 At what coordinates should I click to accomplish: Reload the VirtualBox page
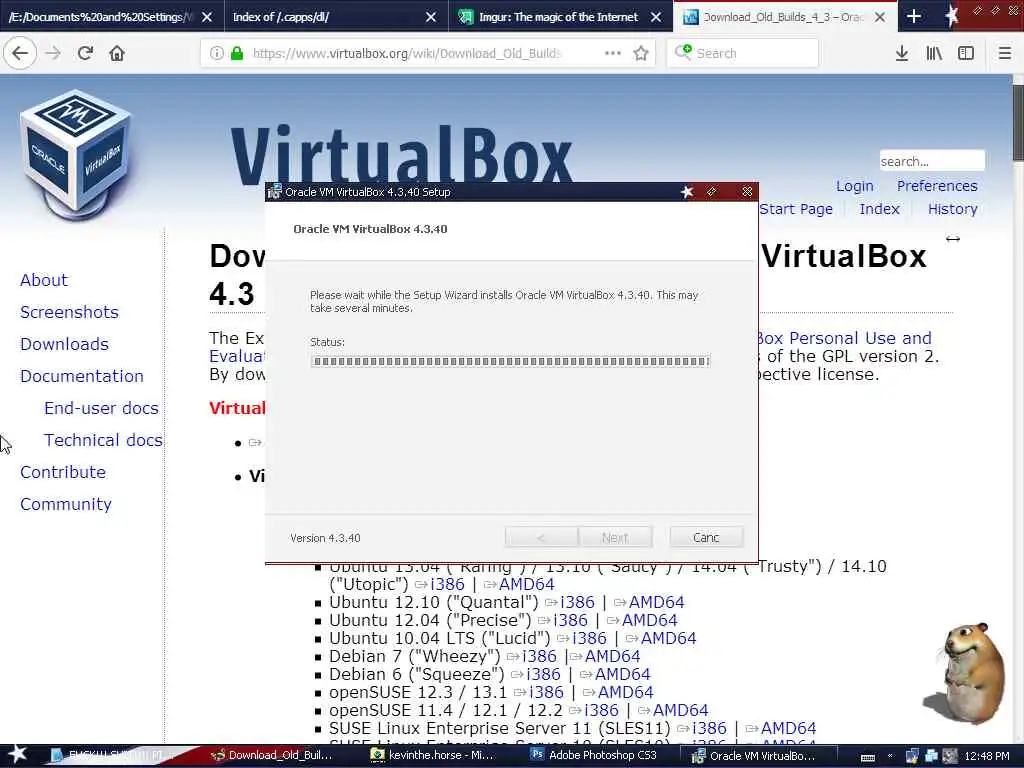[x=85, y=53]
